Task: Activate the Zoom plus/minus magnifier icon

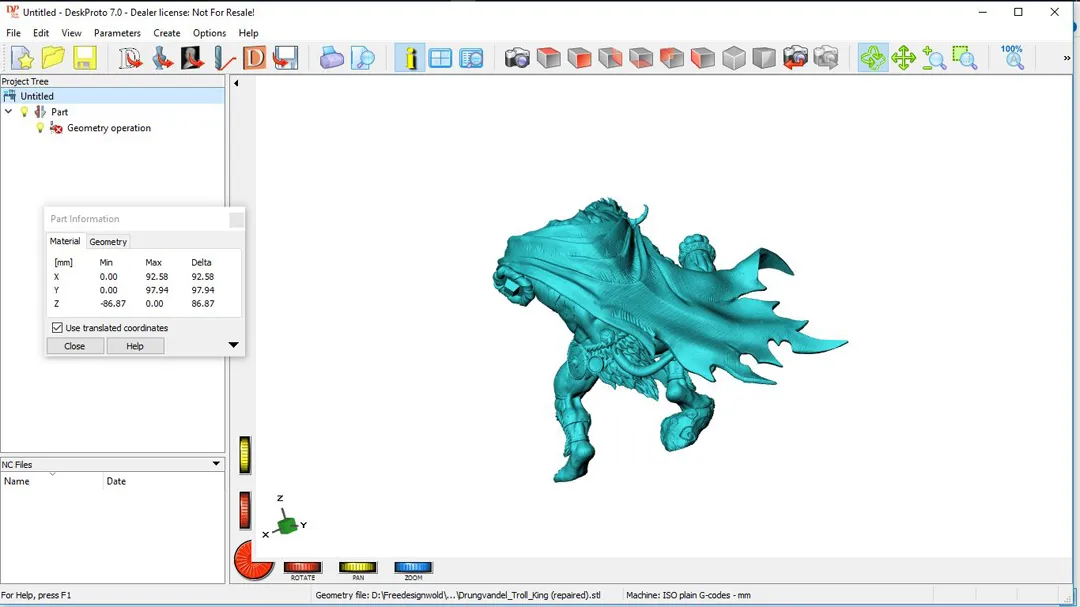Action: coord(934,58)
